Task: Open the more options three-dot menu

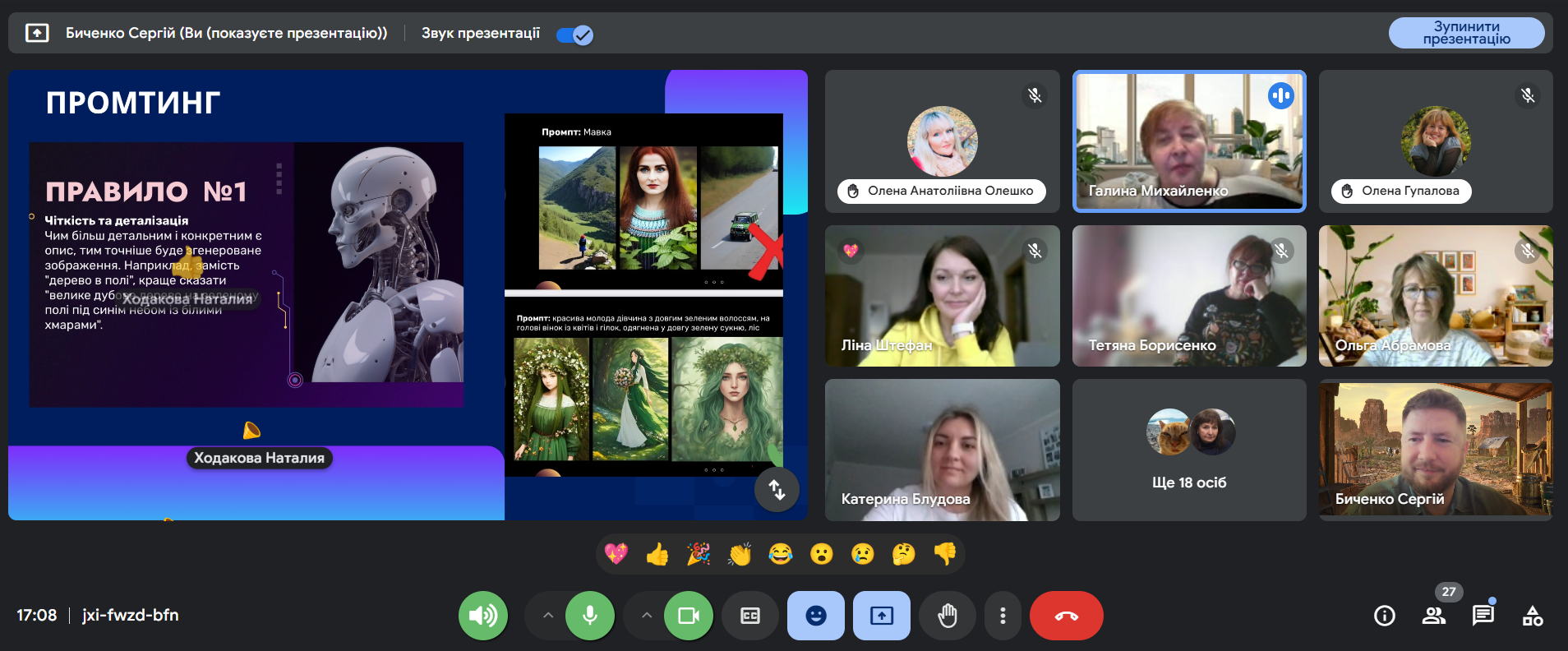Action: (1003, 616)
